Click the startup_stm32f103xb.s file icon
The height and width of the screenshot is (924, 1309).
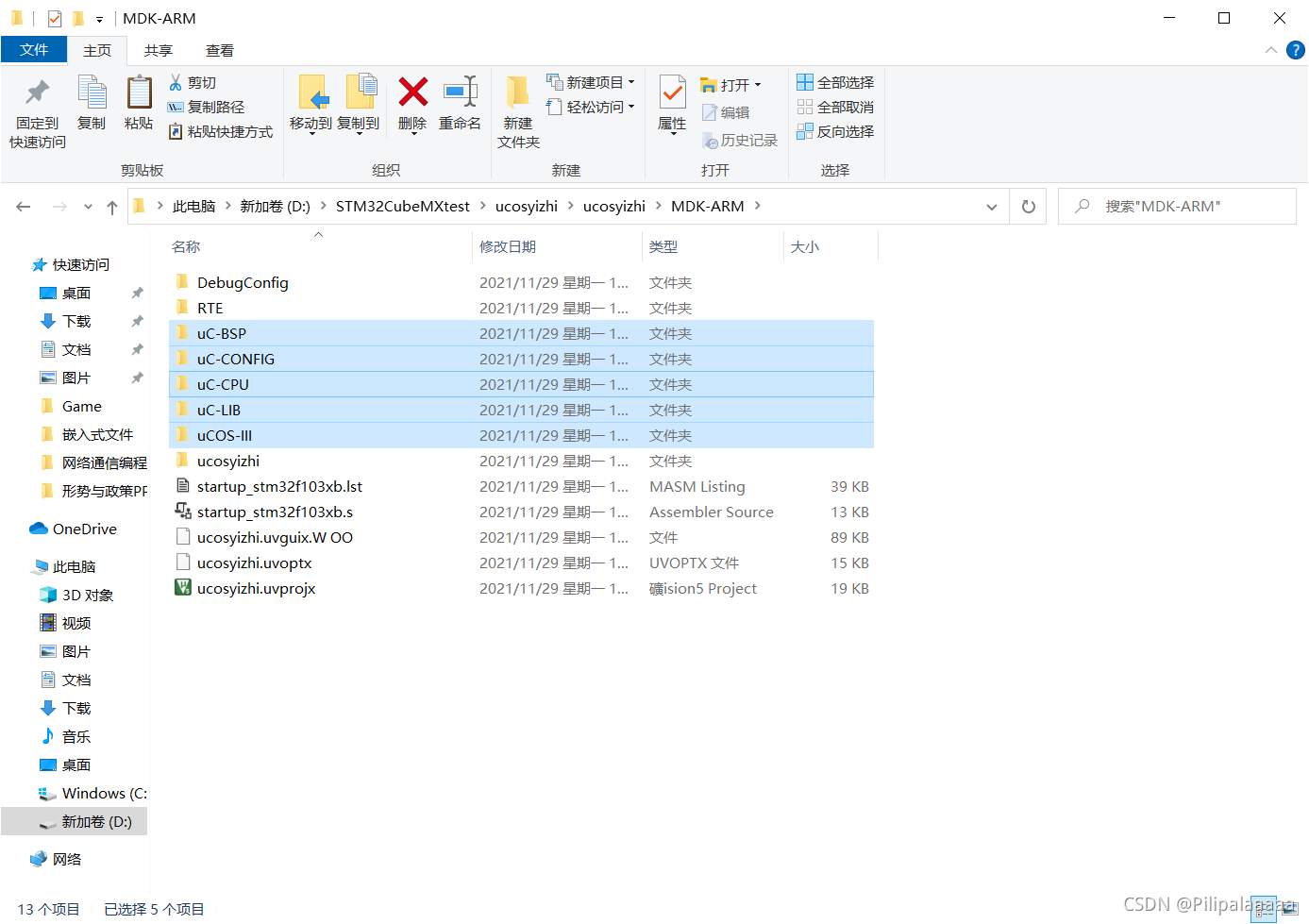coord(183,512)
